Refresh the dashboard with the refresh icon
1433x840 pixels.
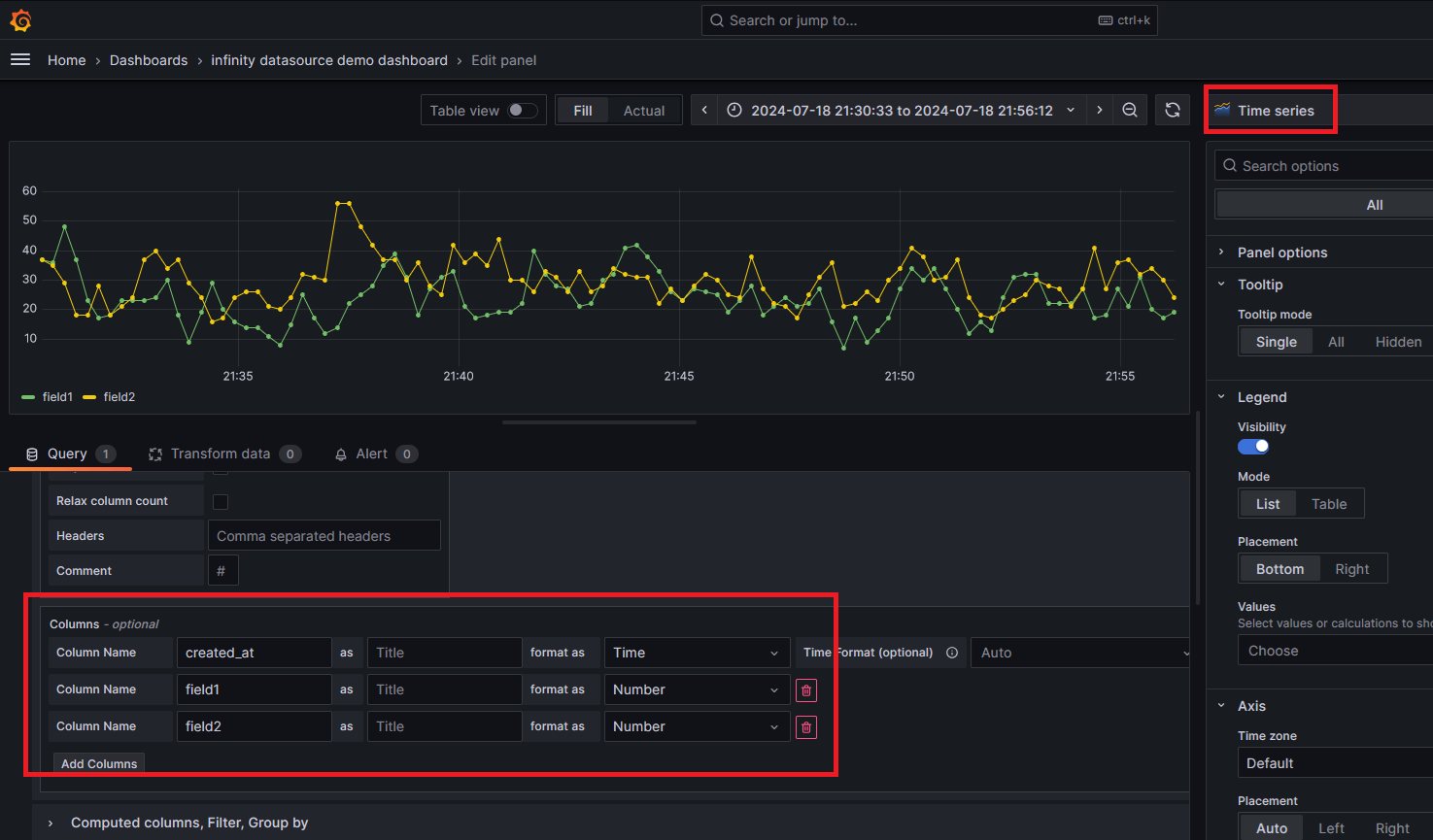tap(1173, 111)
